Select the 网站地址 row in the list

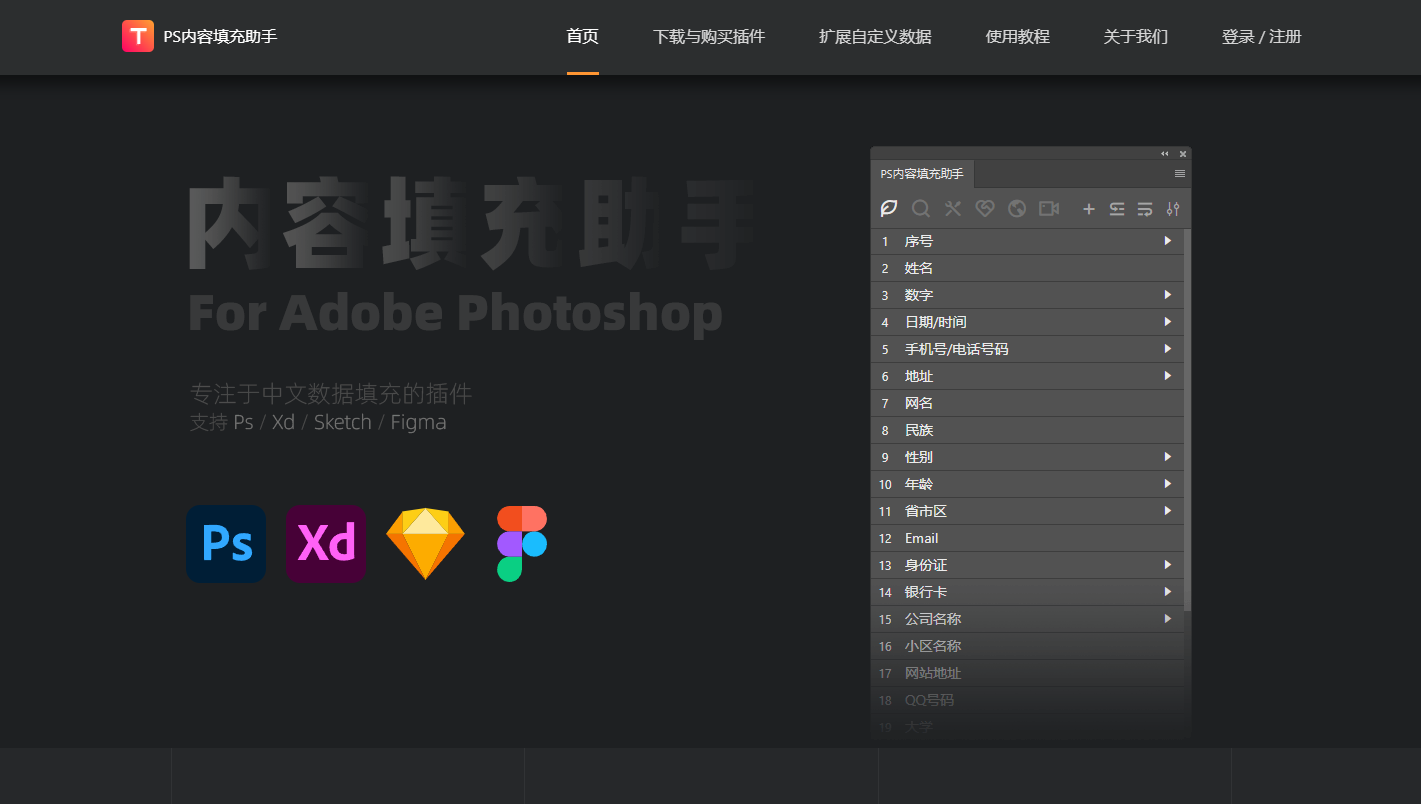pyautogui.click(x=1027, y=673)
